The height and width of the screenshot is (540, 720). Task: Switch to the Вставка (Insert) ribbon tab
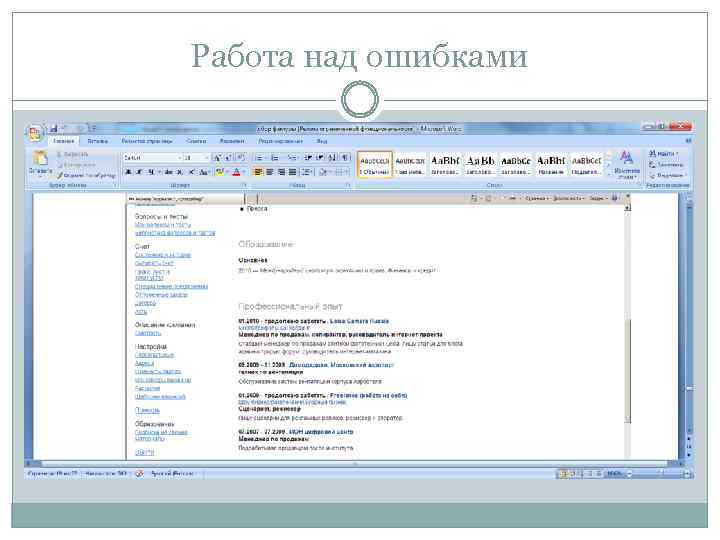tap(97, 141)
